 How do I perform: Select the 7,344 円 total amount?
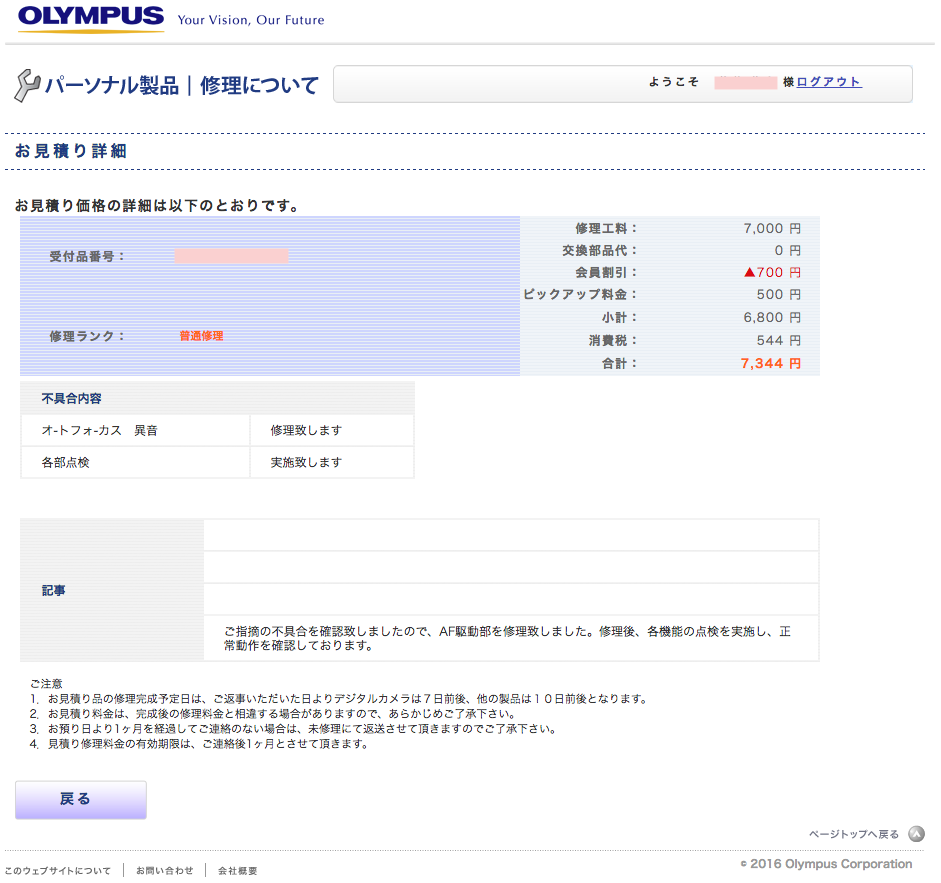(x=771, y=363)
